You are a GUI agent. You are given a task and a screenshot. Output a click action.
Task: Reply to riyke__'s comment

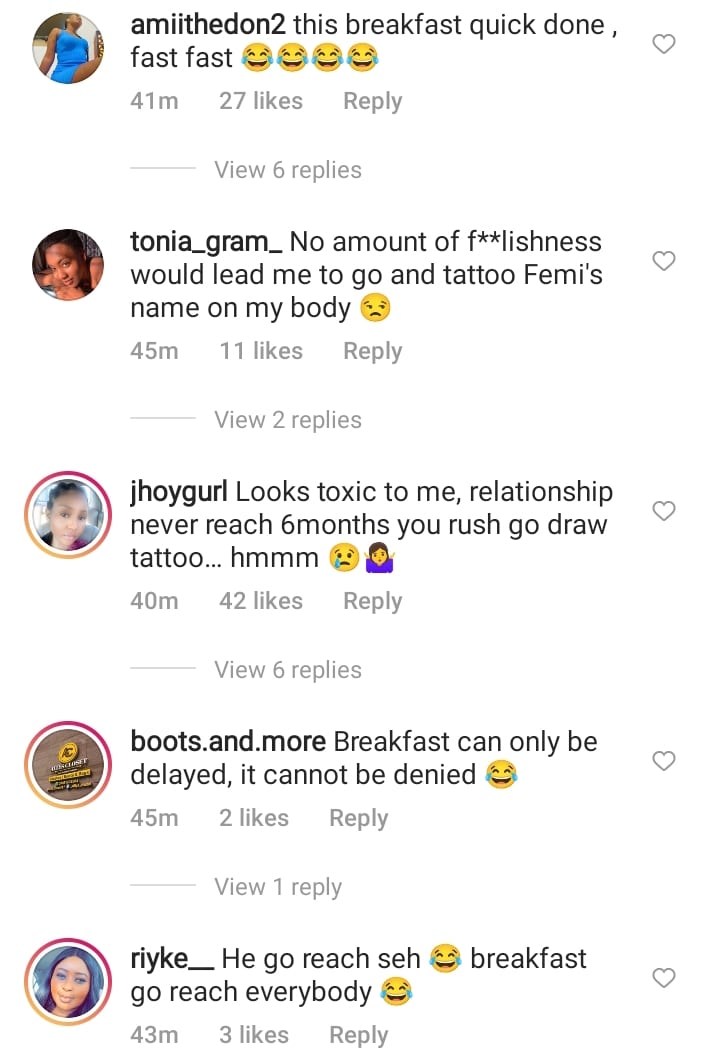point(358,1035)
